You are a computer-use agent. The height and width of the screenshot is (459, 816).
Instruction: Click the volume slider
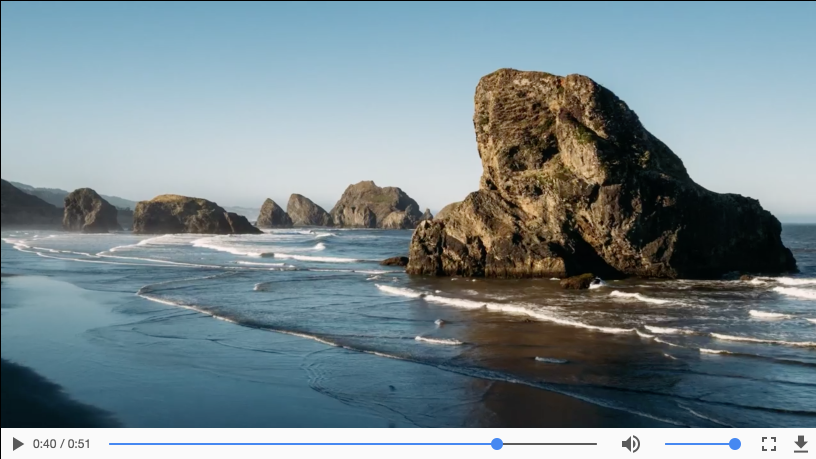click(702, 444)
